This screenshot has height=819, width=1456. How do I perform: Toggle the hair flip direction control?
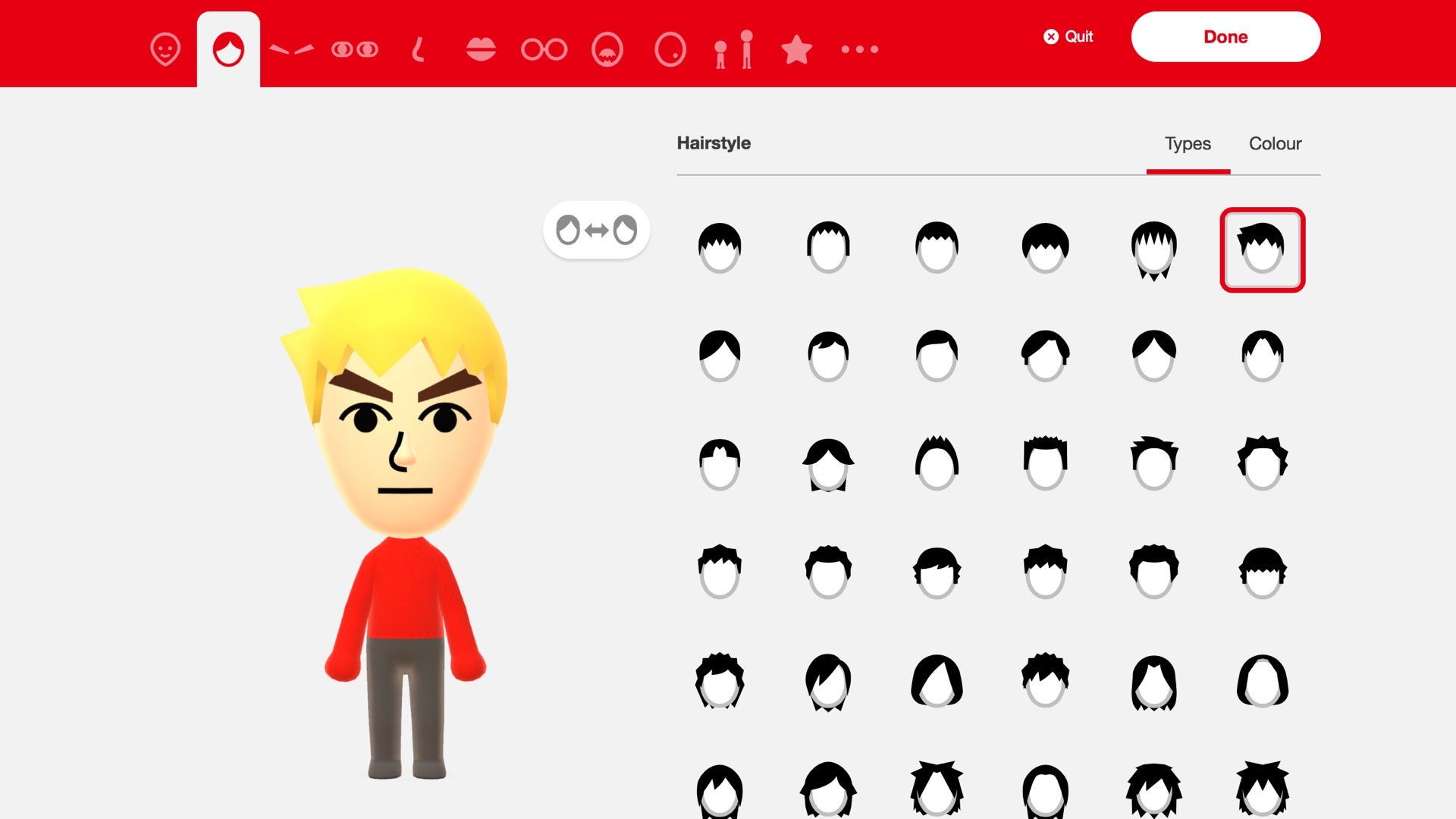click(x=597, y=229)
